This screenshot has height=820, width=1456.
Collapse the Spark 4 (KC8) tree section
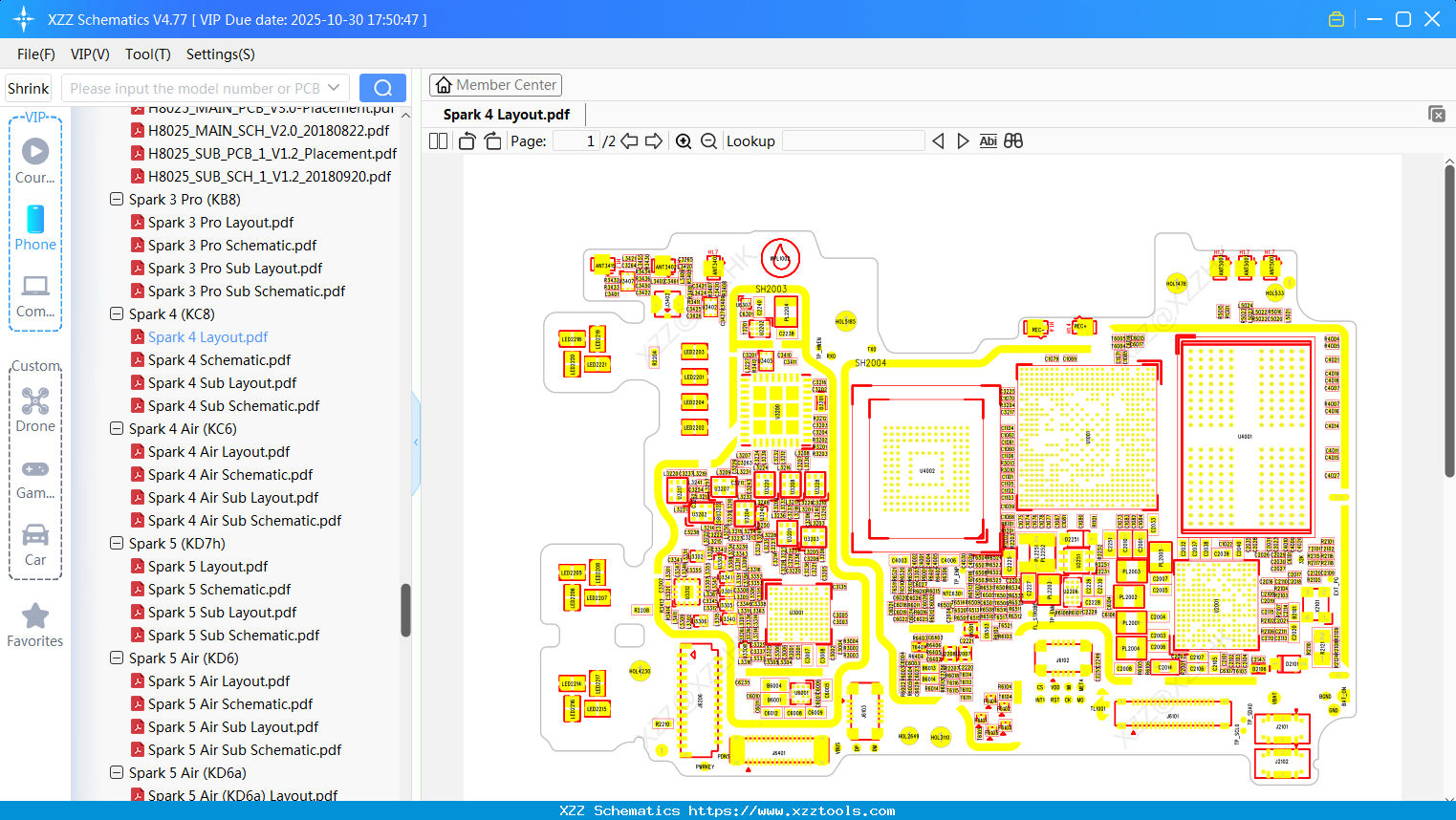116,313
